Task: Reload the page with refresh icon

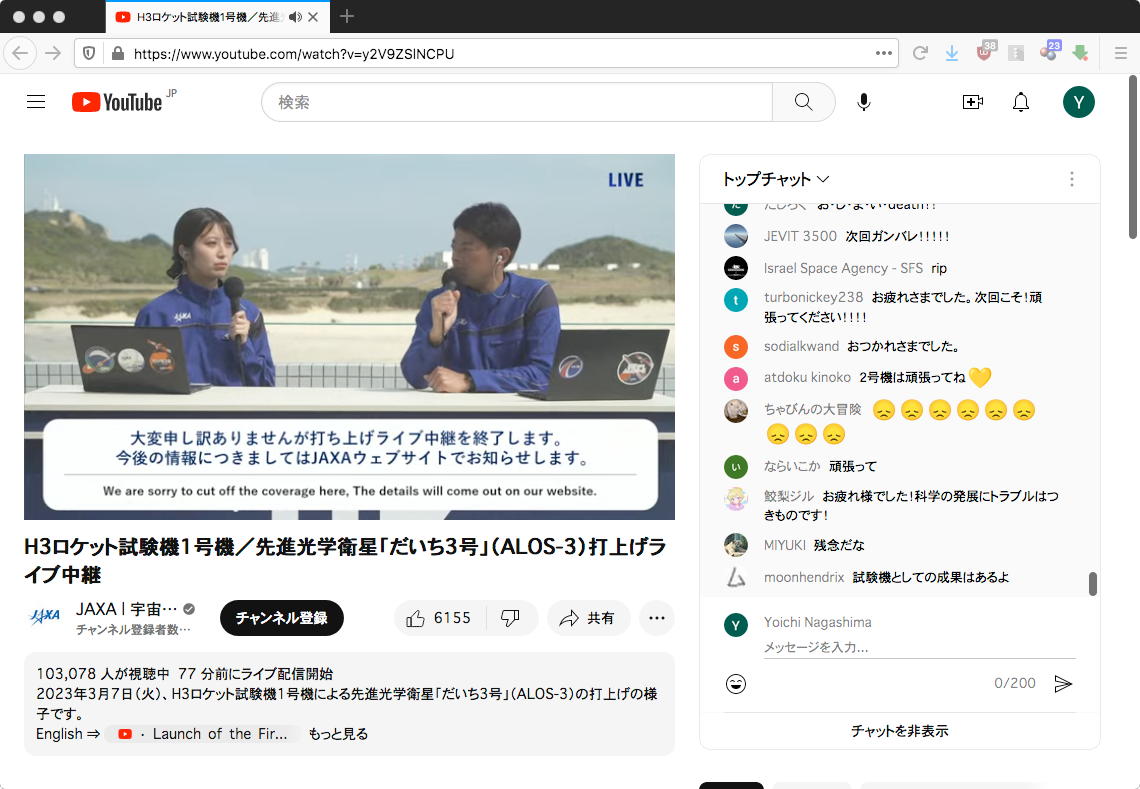Action: 920,53
